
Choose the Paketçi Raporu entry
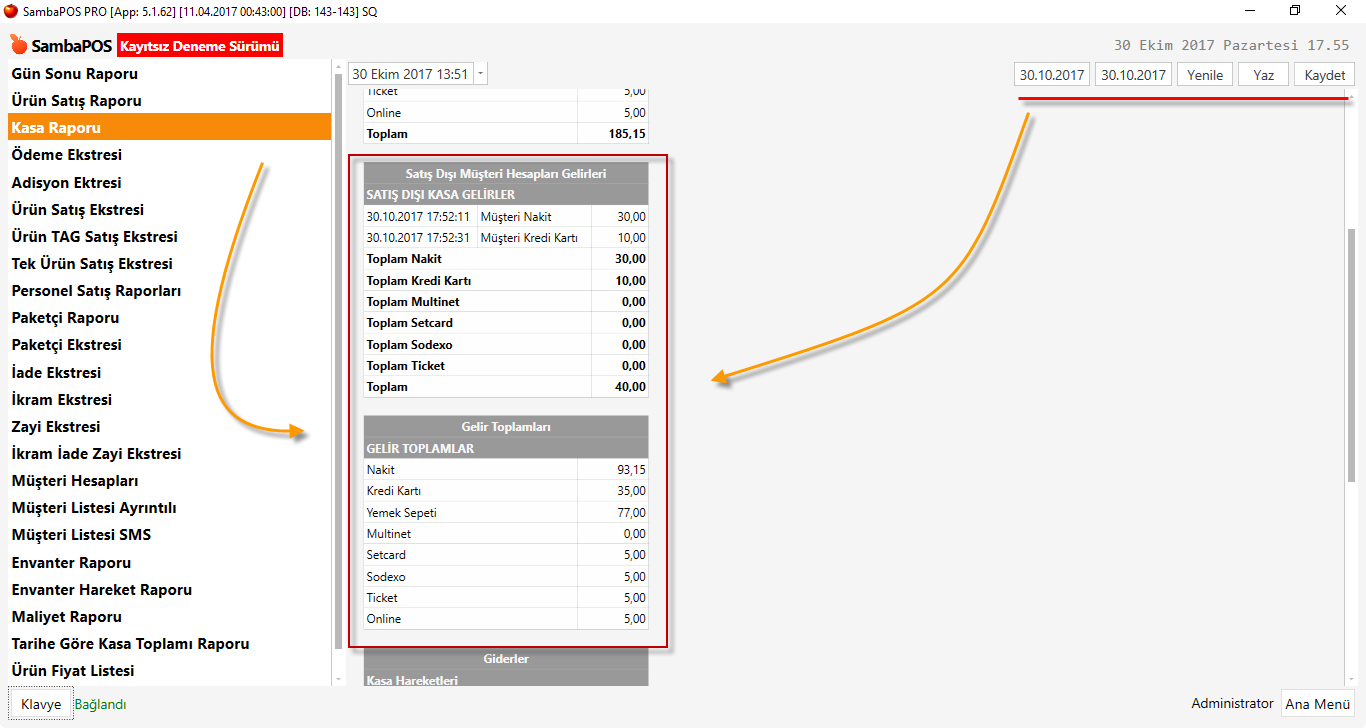point(66,318)
